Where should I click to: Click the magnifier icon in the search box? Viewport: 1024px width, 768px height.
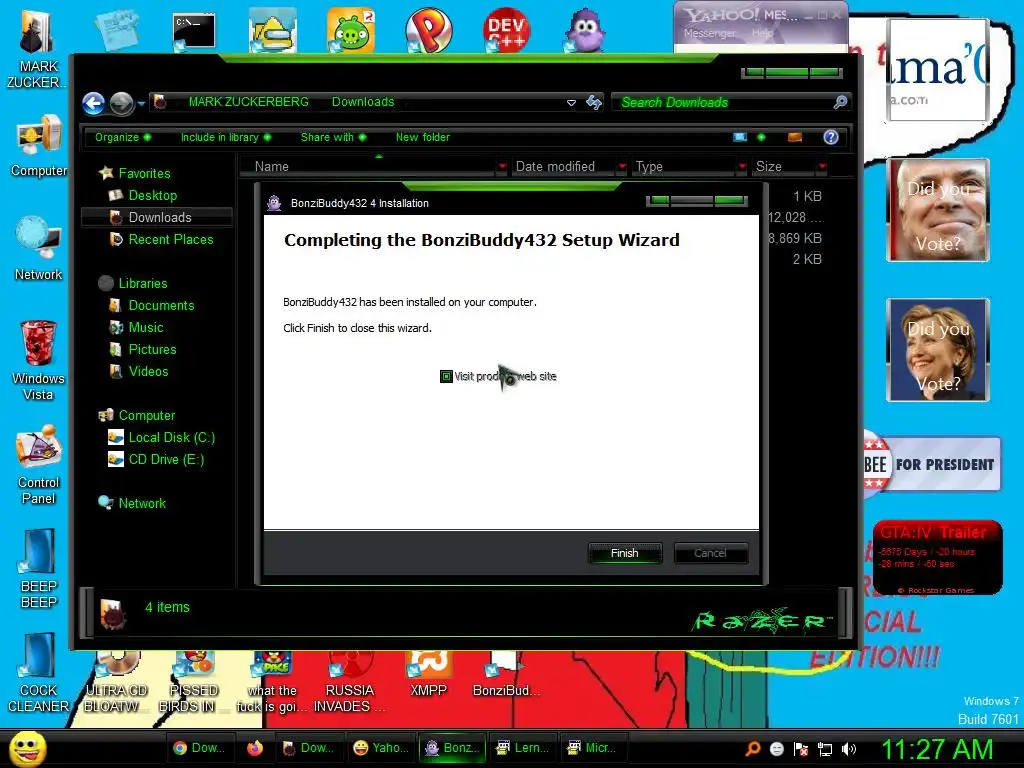[840, 102]
